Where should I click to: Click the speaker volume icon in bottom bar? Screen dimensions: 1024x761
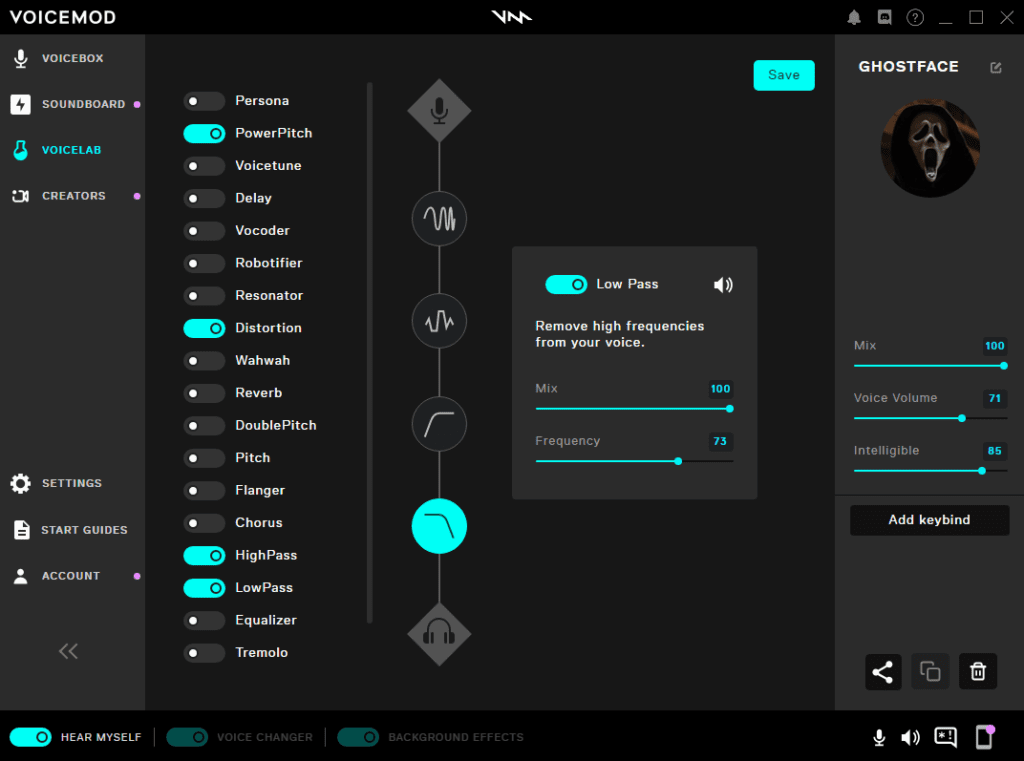[x=910, y=737]
